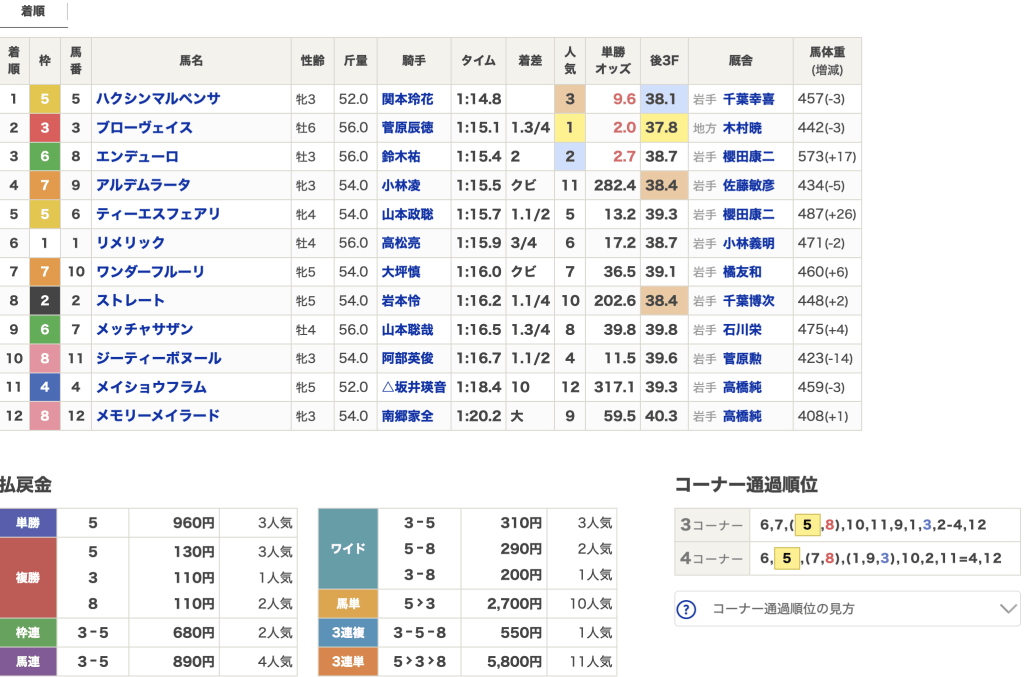This screenshot has height=677, width=1024.
Task: Open trainer page for 佐藤敏彦
Action: [x=748, y=185]
